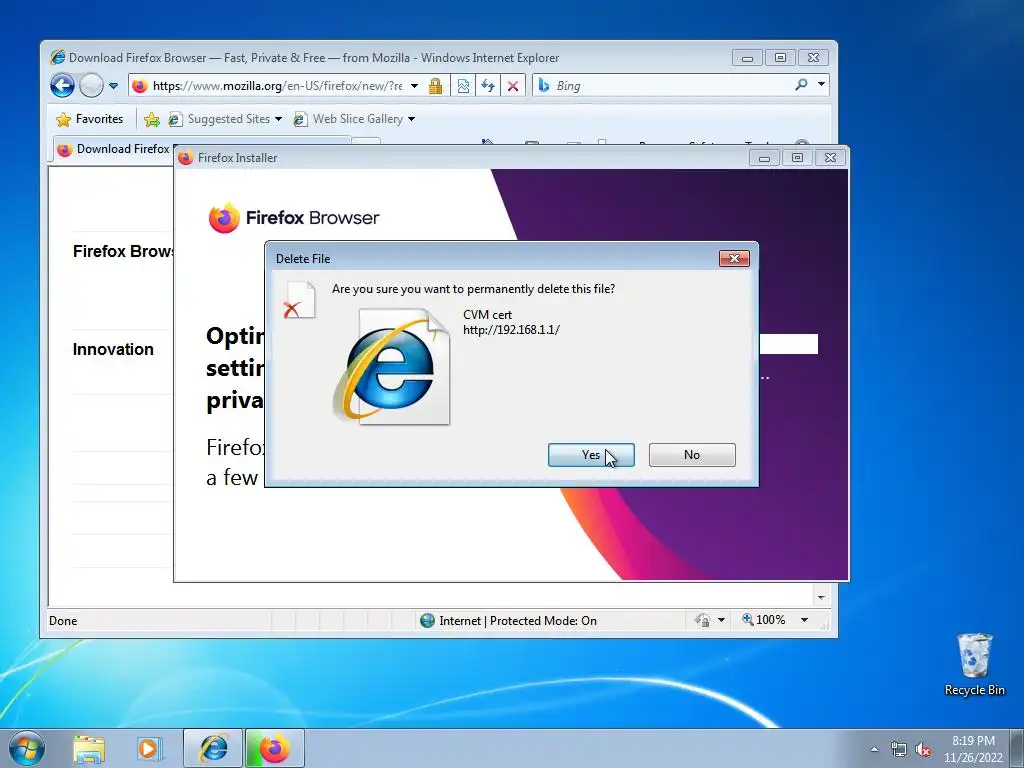Click the Bing search box
Viewport: 1024px width, 768px height.
click(663, 86)
